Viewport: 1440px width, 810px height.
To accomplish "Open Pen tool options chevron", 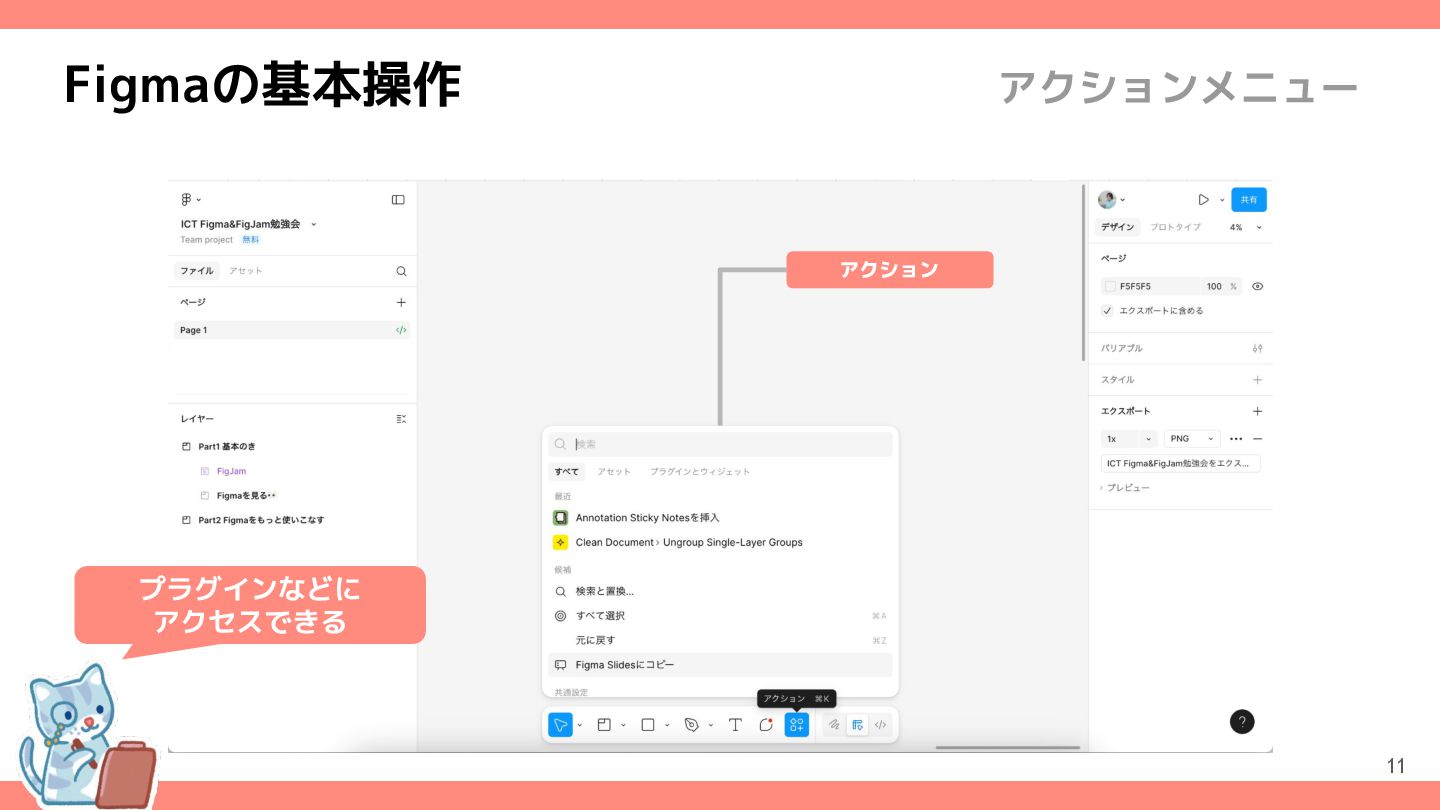I will (710, 726).
